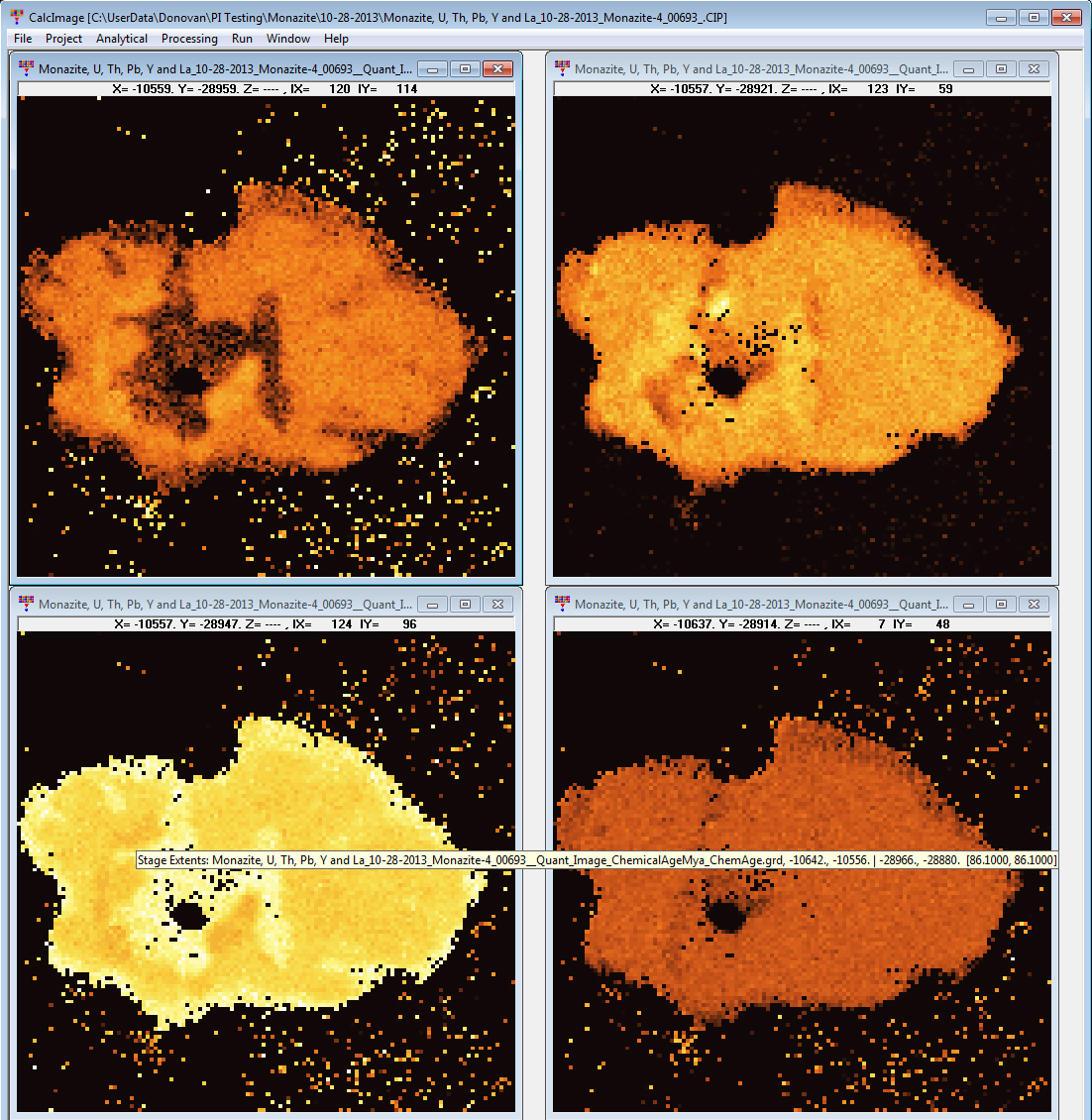Open the Project menu

pyautogui.click(x=63, y=39)
